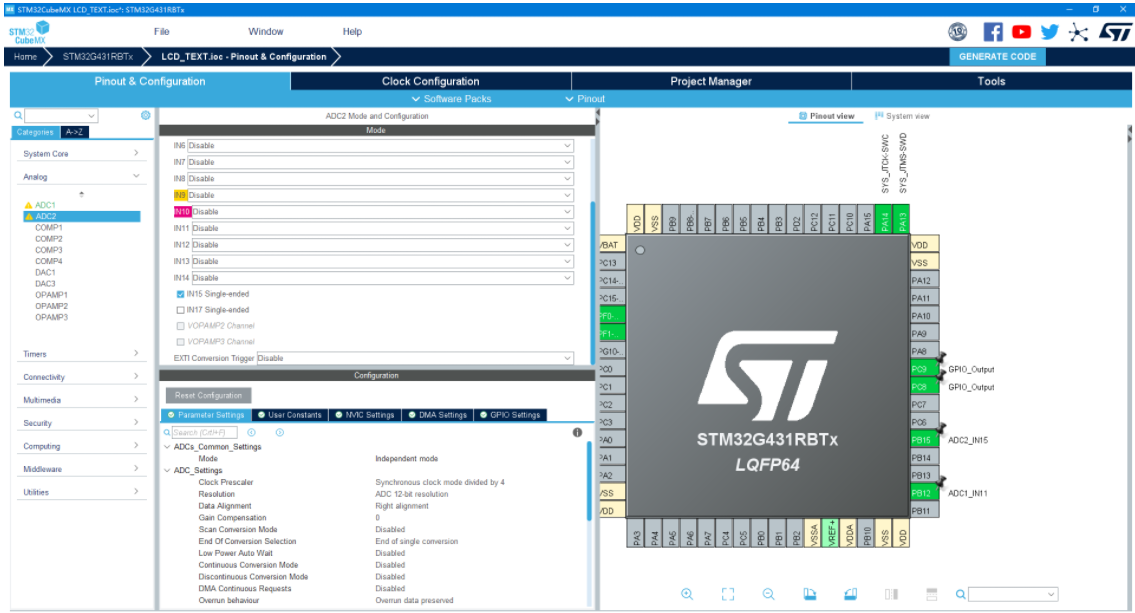Select the green PA14 pin
Image resolution: width=1135 pixels, height=613 pixels.
[x=884, y=219]
